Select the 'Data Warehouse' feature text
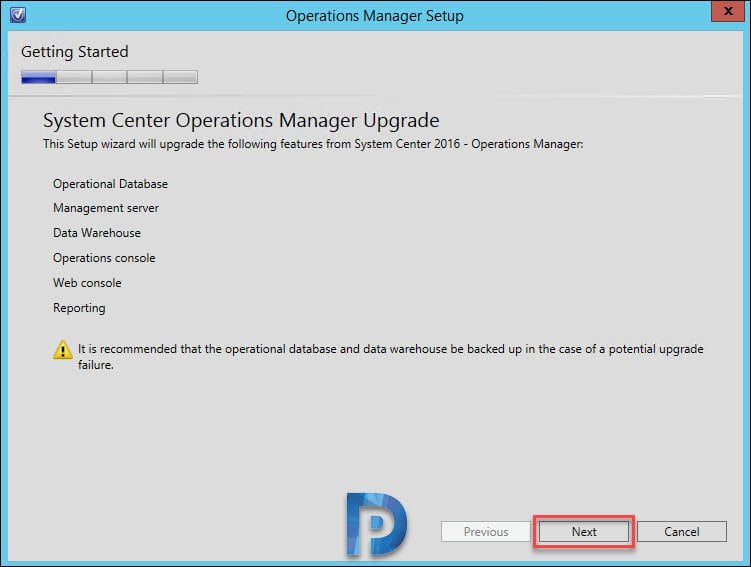Viewport: 751px width, 567px height. (97, 233)
